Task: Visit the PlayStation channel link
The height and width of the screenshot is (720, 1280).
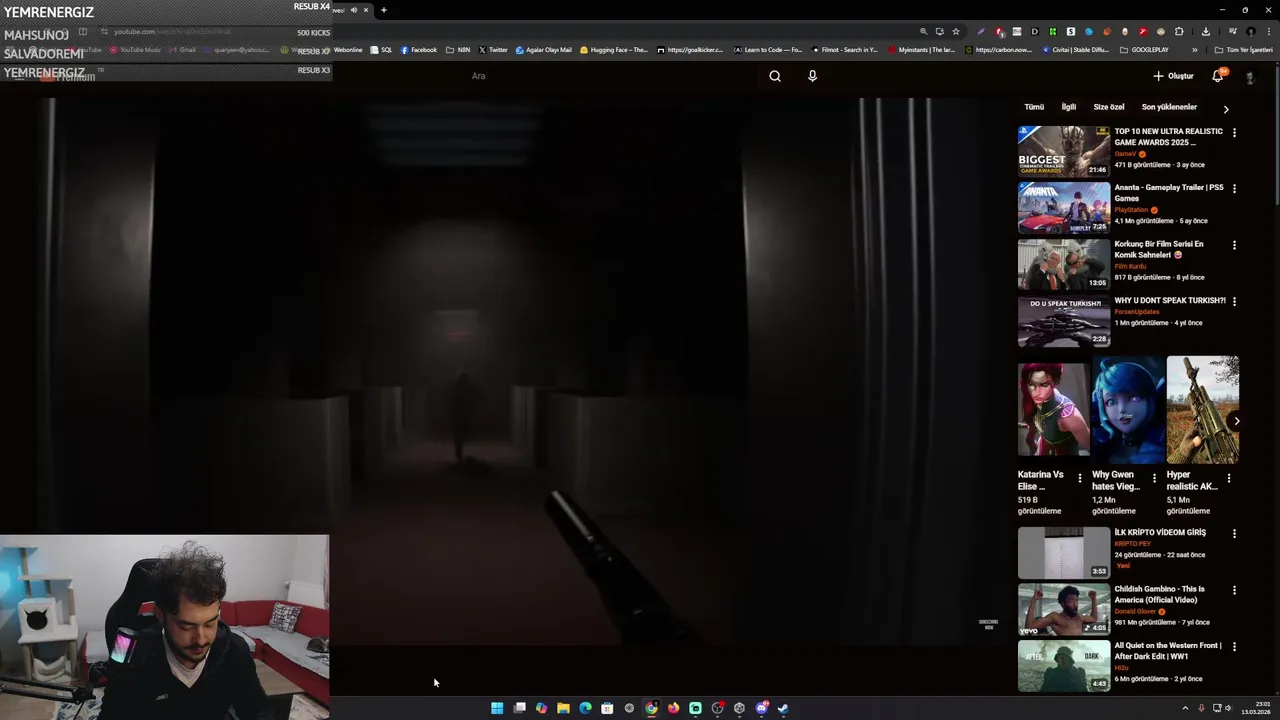Action: (x=1131, y=210)
